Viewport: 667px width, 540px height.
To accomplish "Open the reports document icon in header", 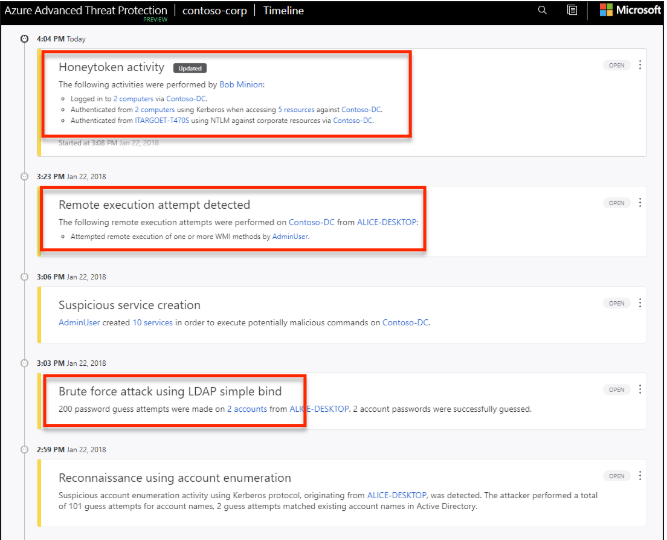I will (572, 10).
